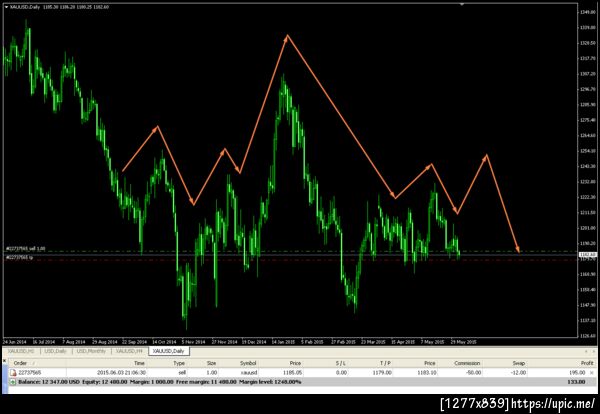Click the 'xauusd' symbol cell

tap(249, 372)
